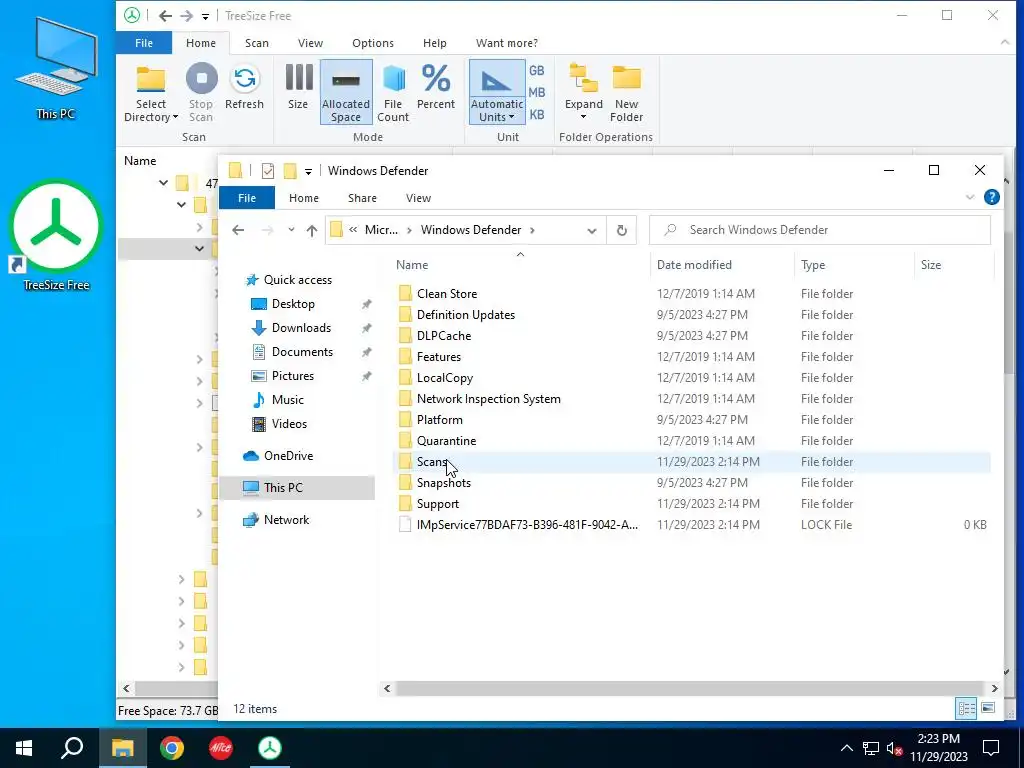Set unit to MB
This screenshot has width=1024, height=768.
tap(537, 93)
